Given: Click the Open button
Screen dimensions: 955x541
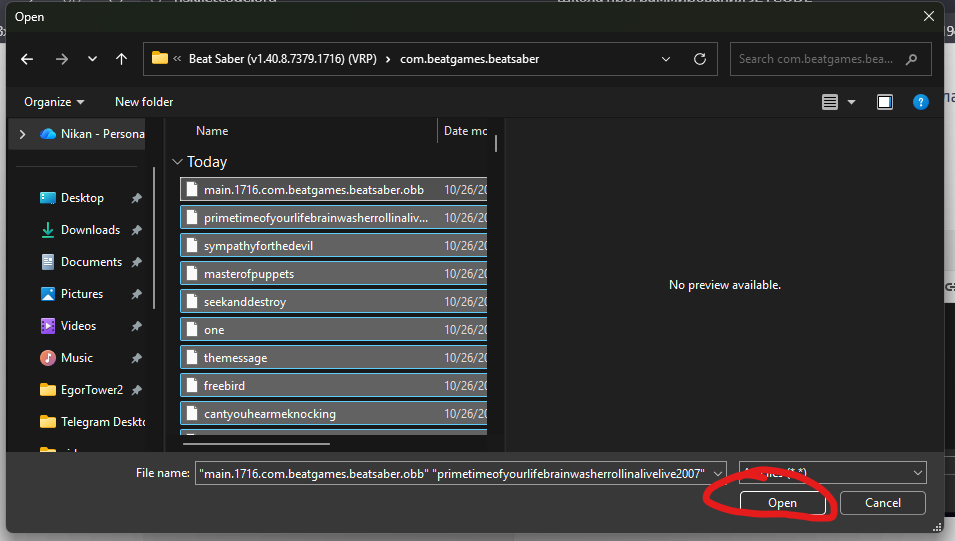Looking at the screenshot, I should [x=782, y=503].
